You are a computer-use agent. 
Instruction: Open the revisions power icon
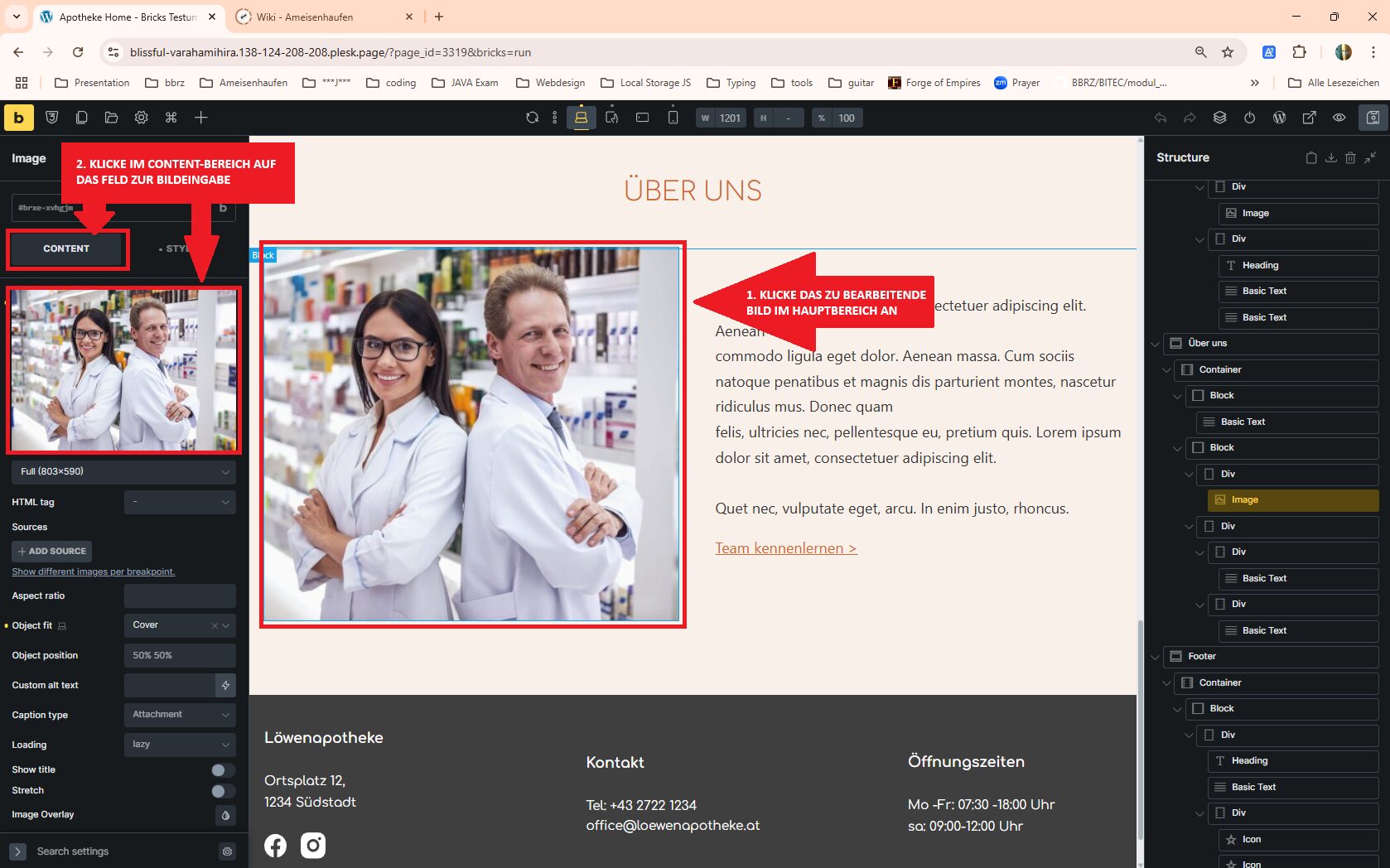tap(1249, 118)
